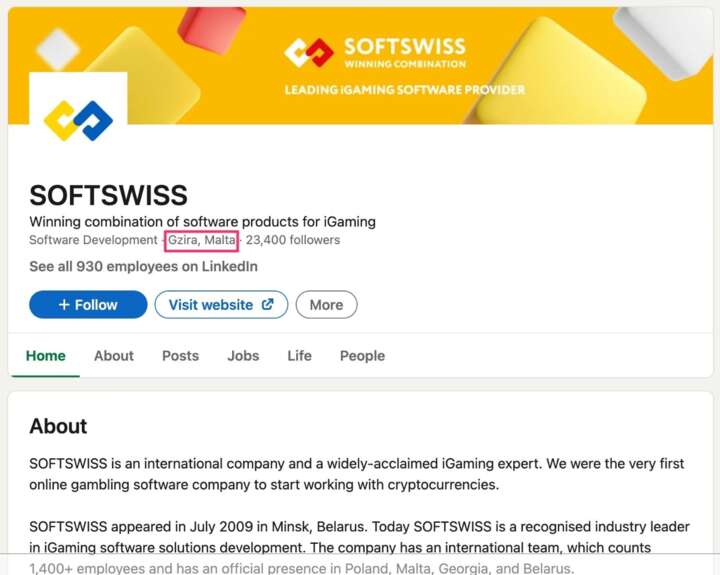Click the SOFTSWISS company name heading
This screenshot has height=575, width=720.
(x=108, y=195)
